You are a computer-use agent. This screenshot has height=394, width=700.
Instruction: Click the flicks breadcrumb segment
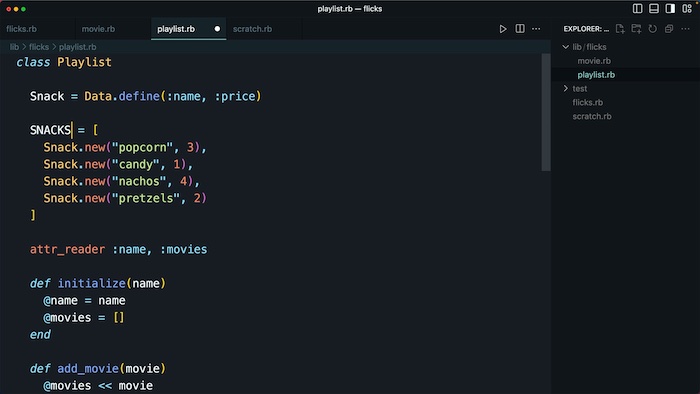tap(39, 47)
